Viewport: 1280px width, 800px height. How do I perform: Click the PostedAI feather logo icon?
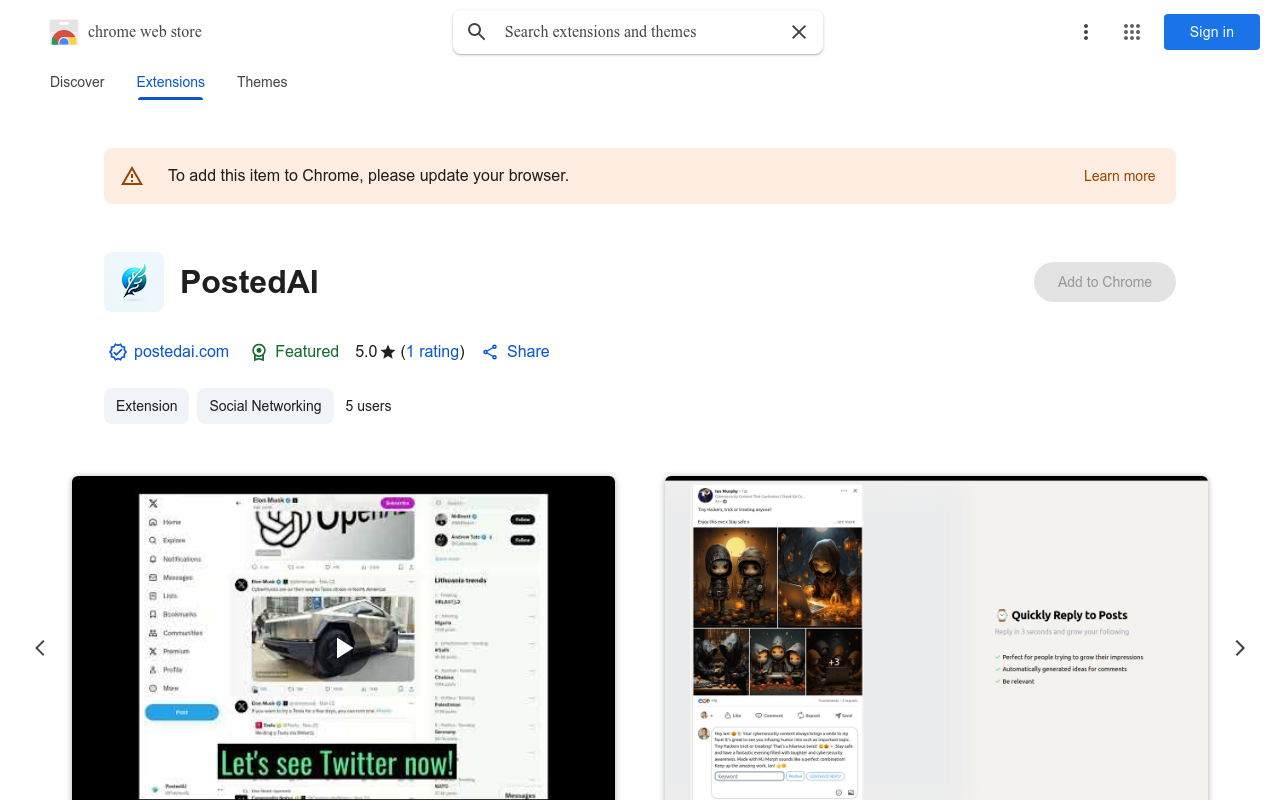(134, 282)
